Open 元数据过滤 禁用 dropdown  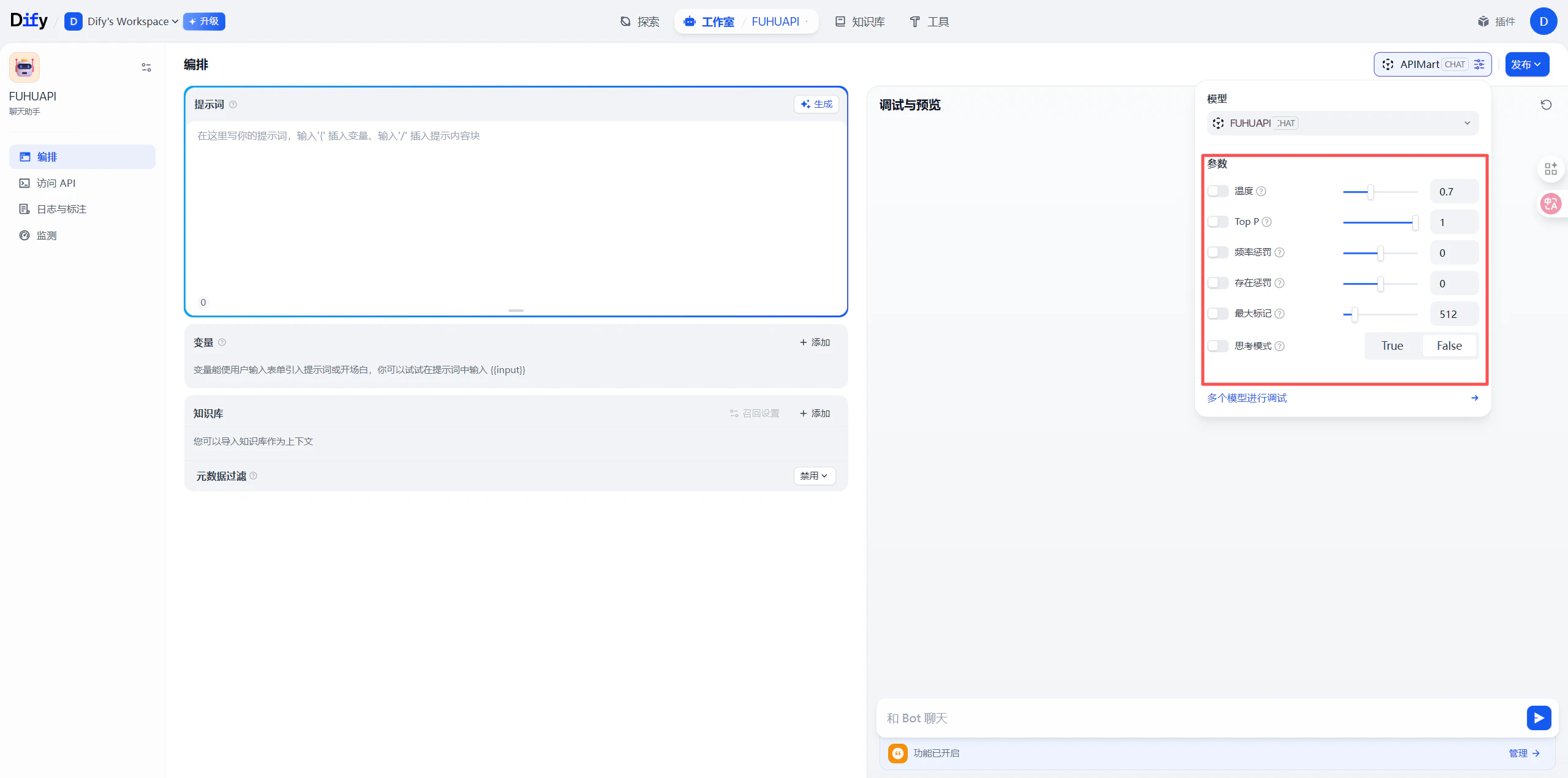(814, 476)
